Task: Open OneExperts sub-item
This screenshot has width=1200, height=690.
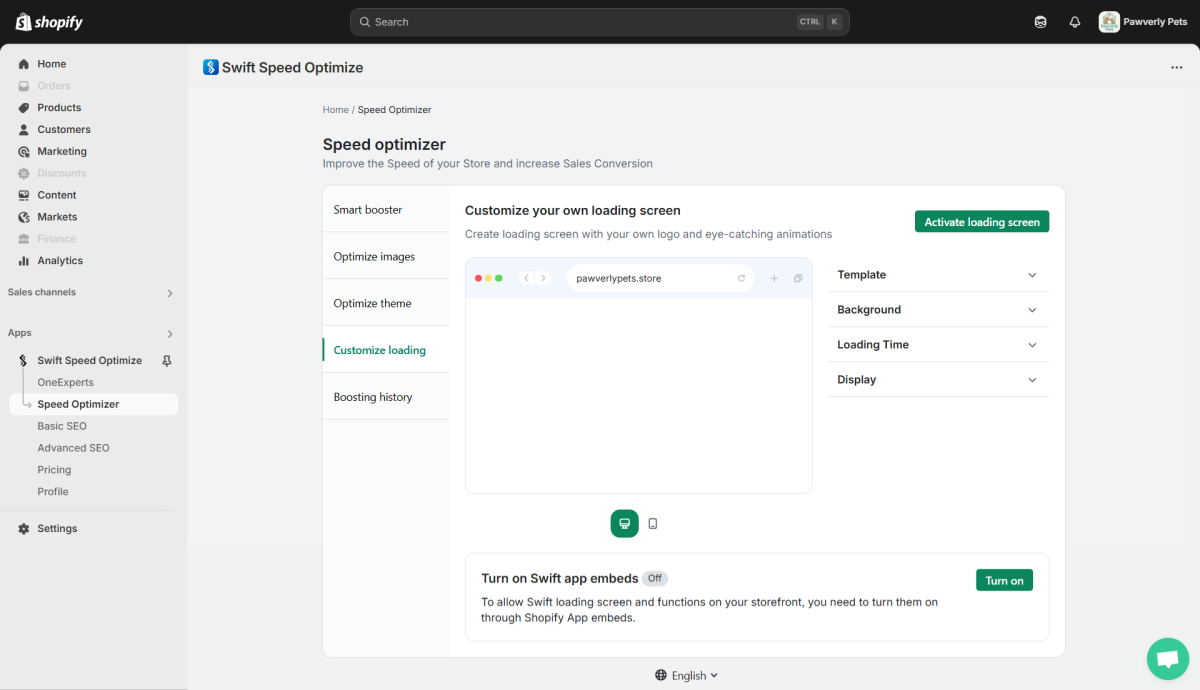Action: (x=66, y=383)
